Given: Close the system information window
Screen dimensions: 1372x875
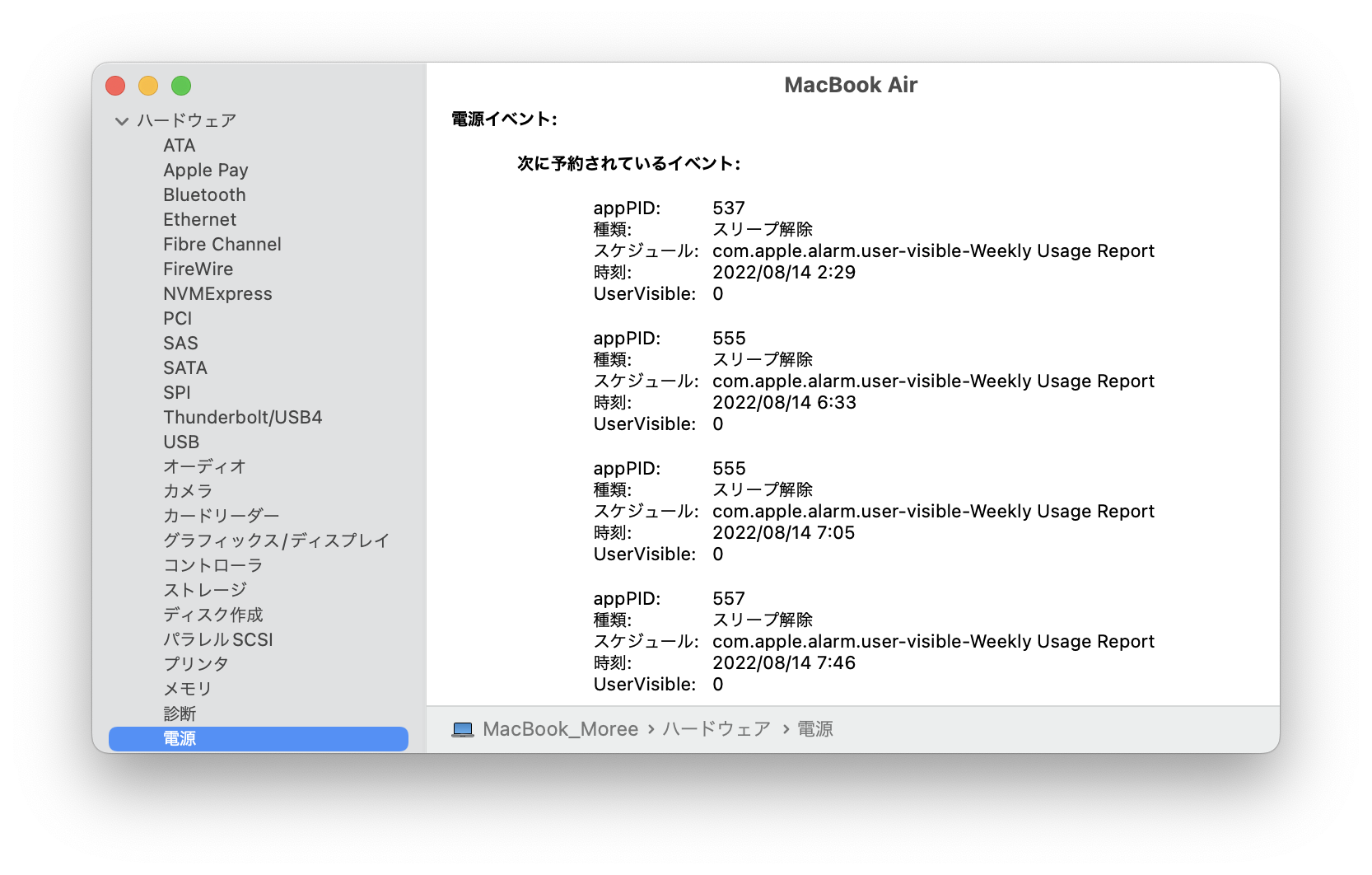Looking at the screenshot, I should tap(115, 86).
